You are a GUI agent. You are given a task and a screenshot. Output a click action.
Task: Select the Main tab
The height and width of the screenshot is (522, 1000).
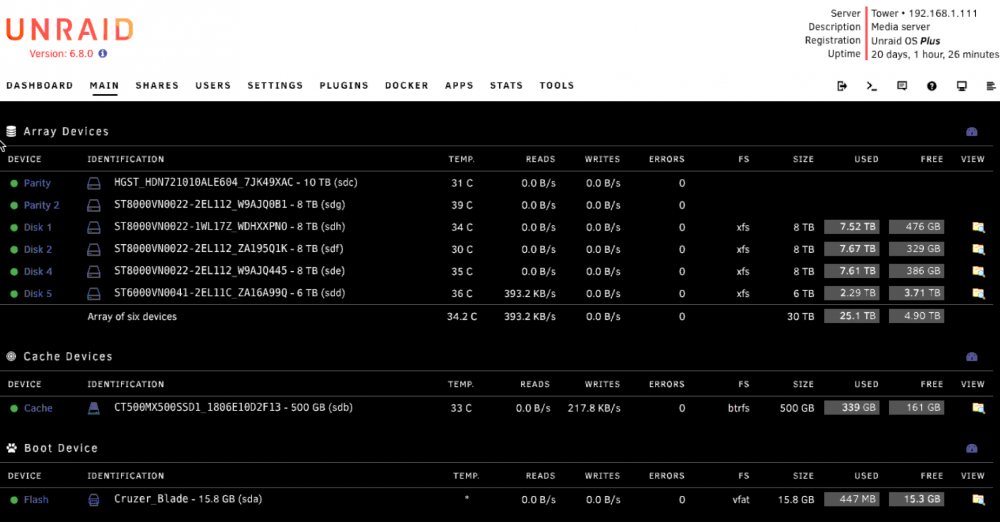104,86
